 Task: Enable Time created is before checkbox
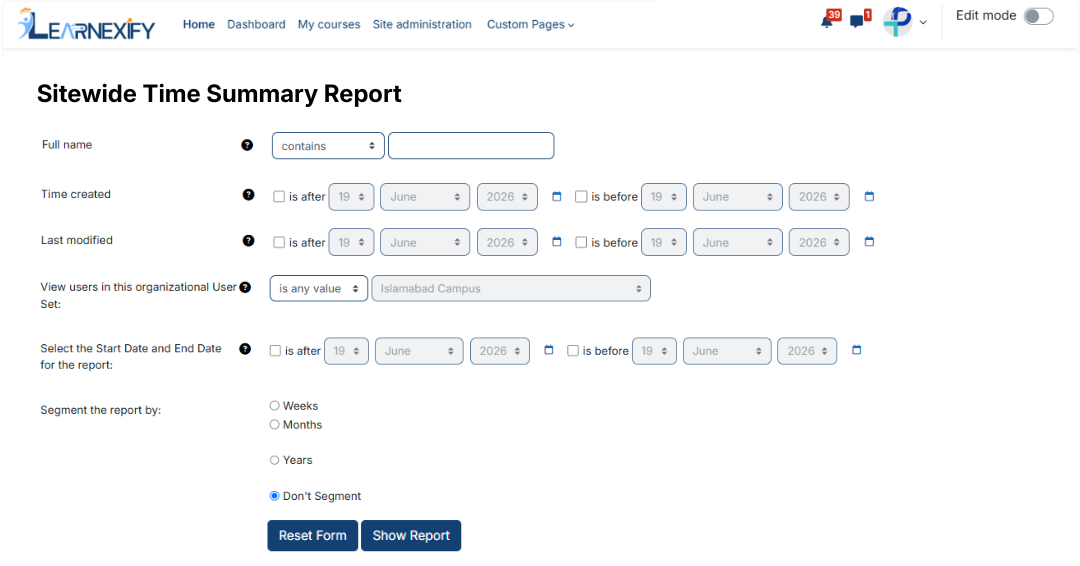(x=581, y=197)
